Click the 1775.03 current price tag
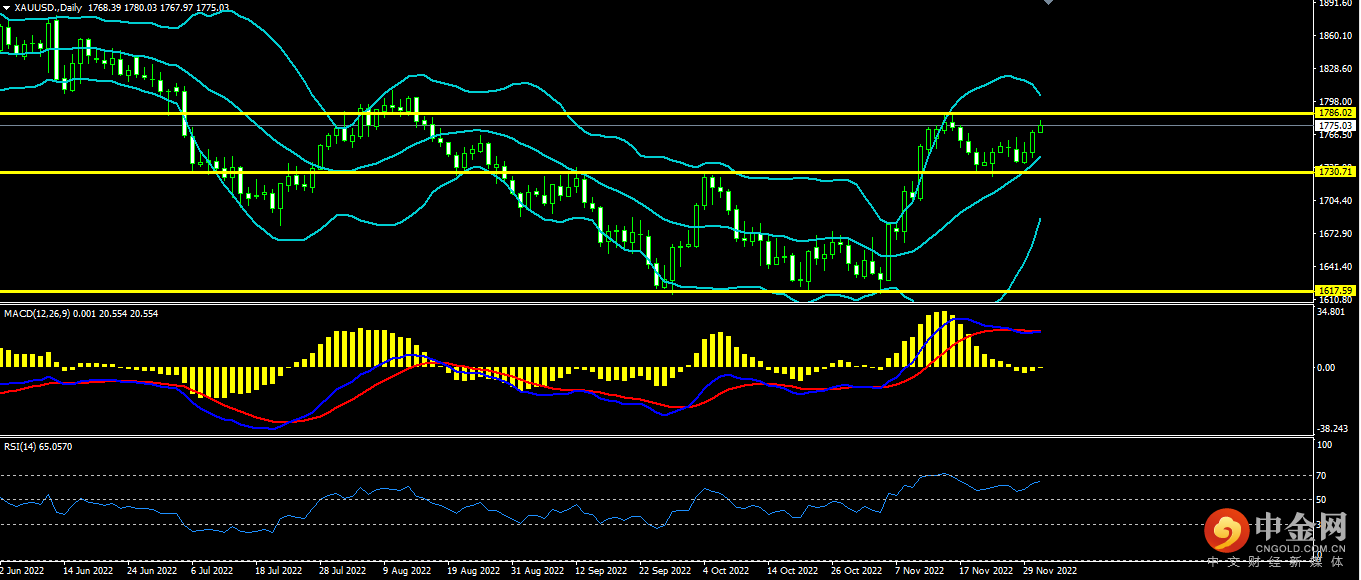1361x580 pixels. pos(1335,126)
